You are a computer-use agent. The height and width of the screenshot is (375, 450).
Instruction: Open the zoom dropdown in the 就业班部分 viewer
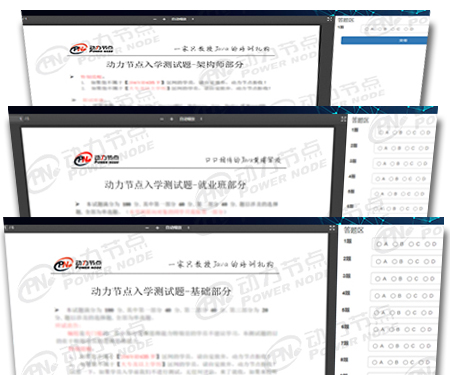click(191, 119)
